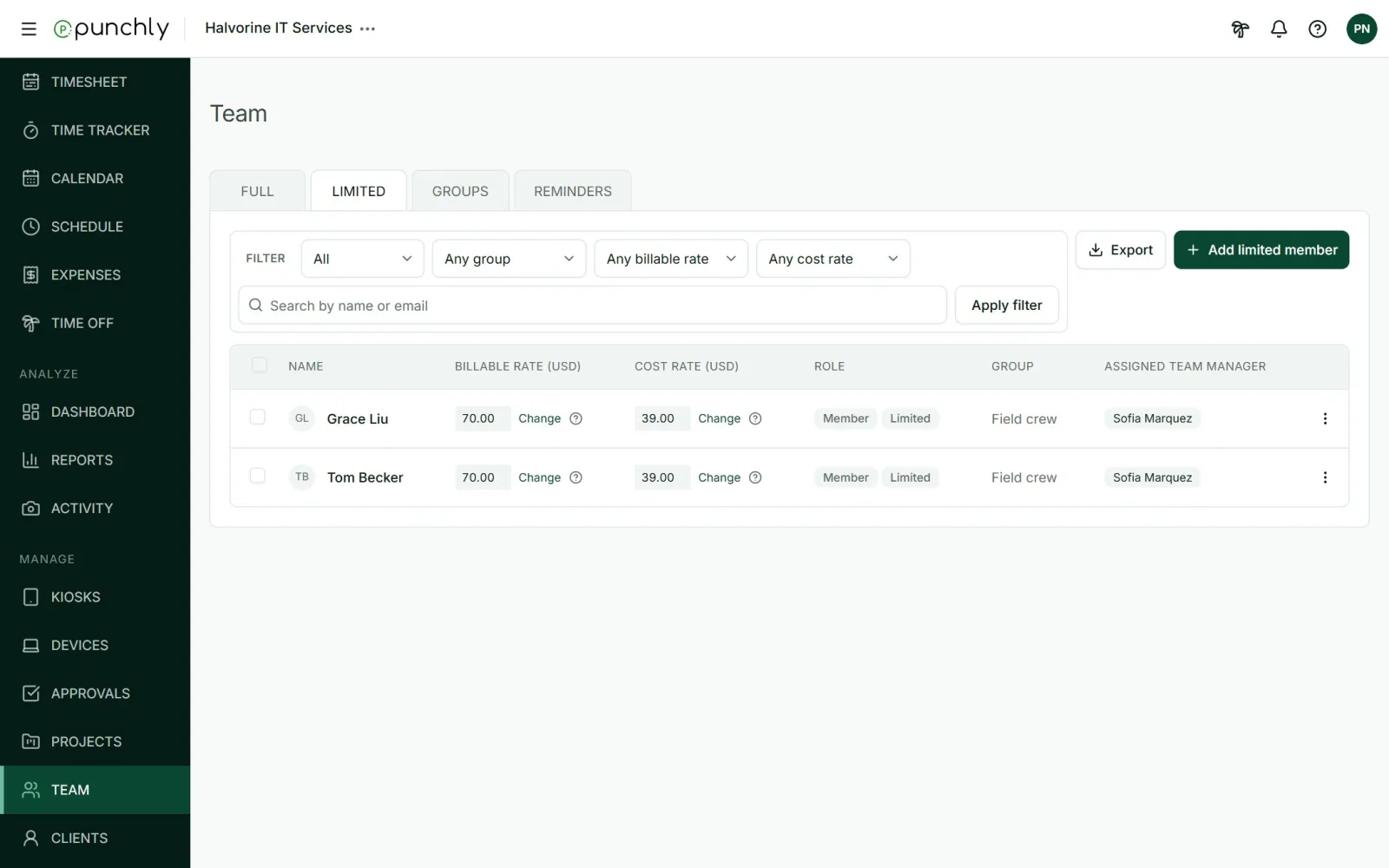This screenshot has height=868, width=1389.
Task: Click Add limited member button
Action: pyautogui.click(x=1261, y=250)
